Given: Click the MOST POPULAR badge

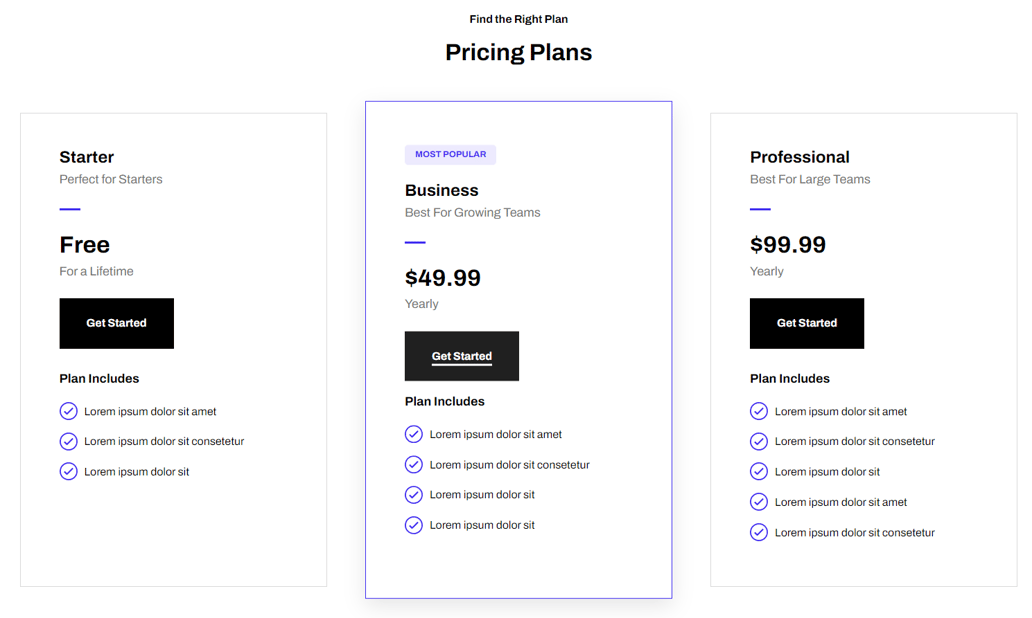Looking at the screenshot, I should (450, 154).
